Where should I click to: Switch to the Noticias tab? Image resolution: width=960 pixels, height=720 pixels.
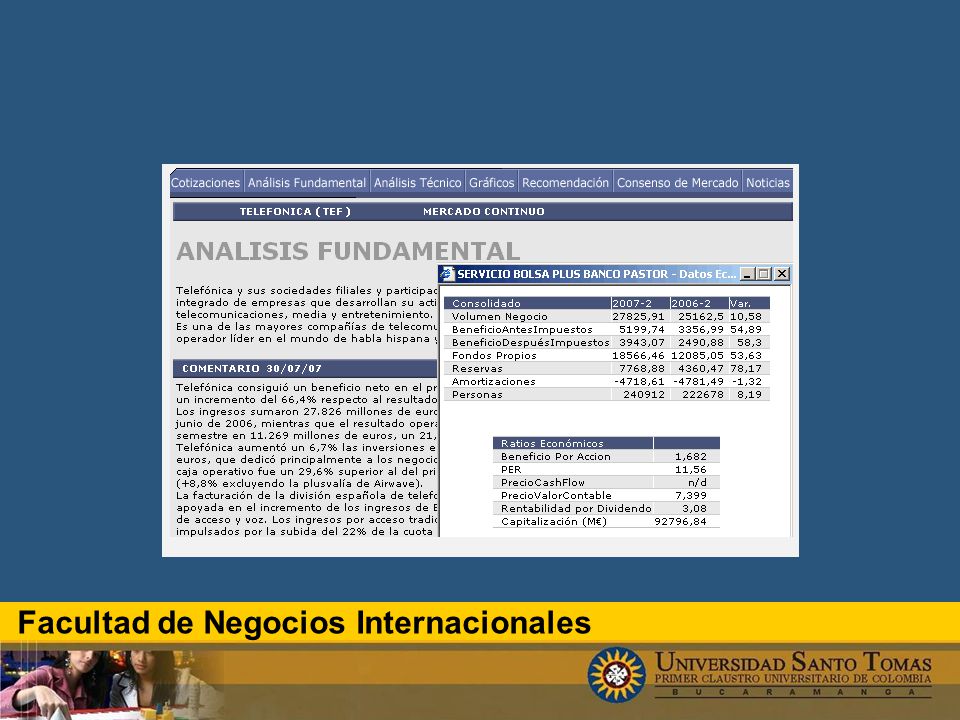coord(768,182)
